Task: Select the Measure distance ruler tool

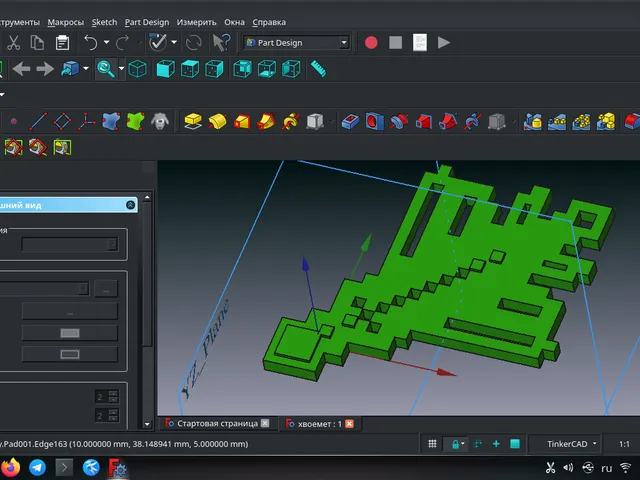Action: [x=318, y=69]
